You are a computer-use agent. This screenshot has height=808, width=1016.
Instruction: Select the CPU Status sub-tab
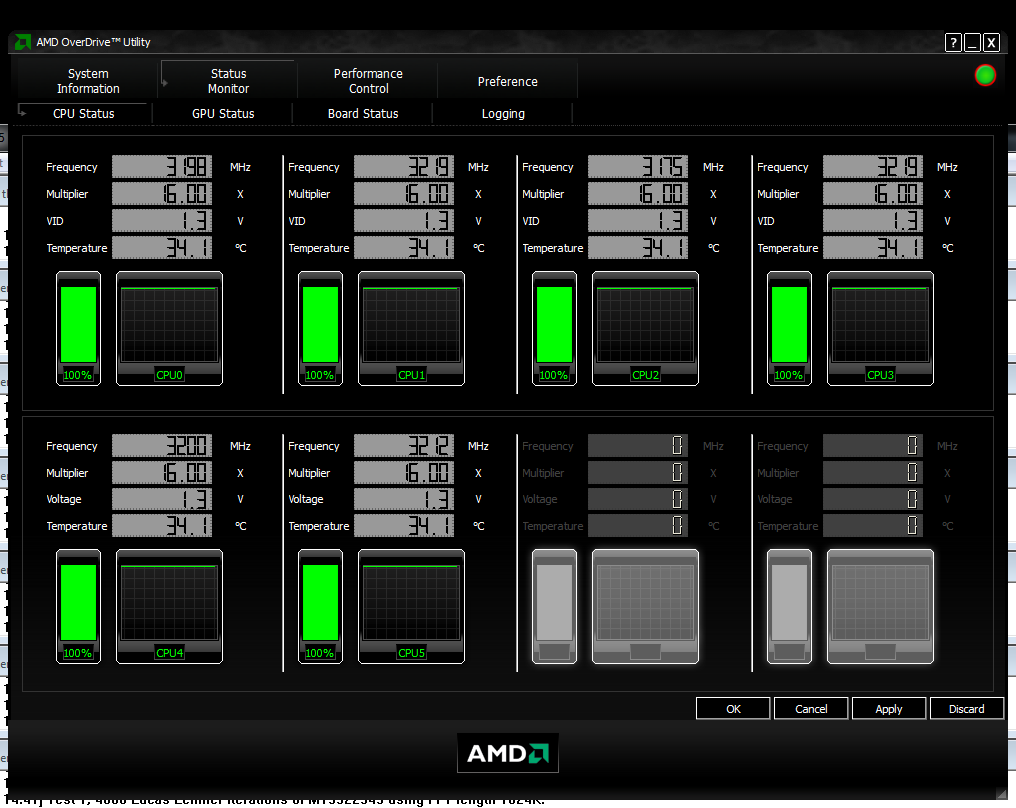[x=84, y=113]
